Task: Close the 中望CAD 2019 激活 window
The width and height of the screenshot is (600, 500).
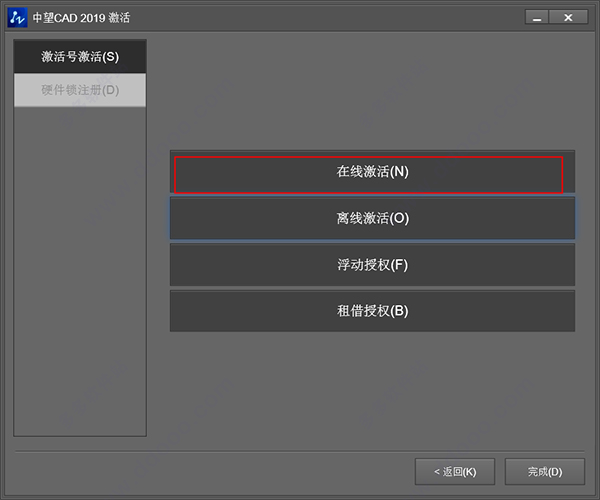Action: [568, 18]
